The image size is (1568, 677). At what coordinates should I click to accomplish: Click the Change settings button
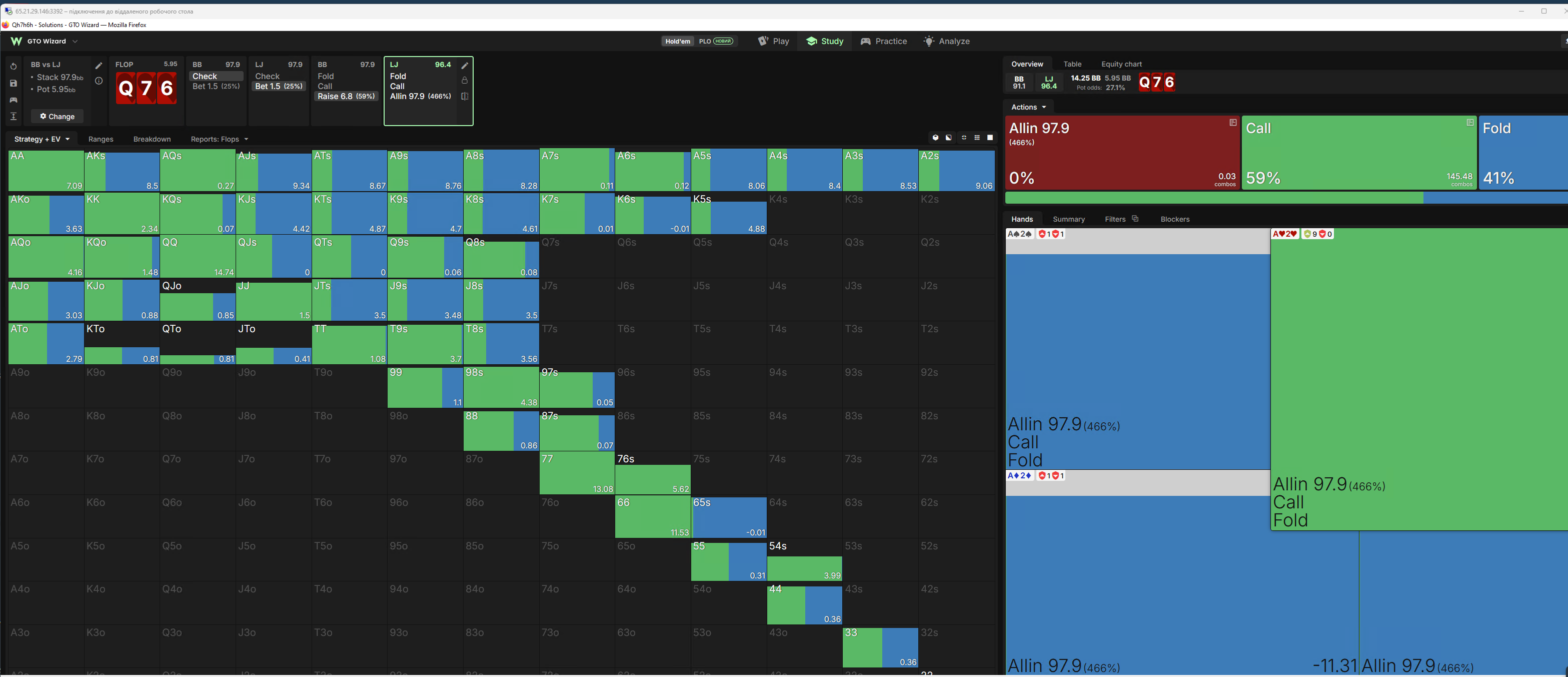pos(57,116)
